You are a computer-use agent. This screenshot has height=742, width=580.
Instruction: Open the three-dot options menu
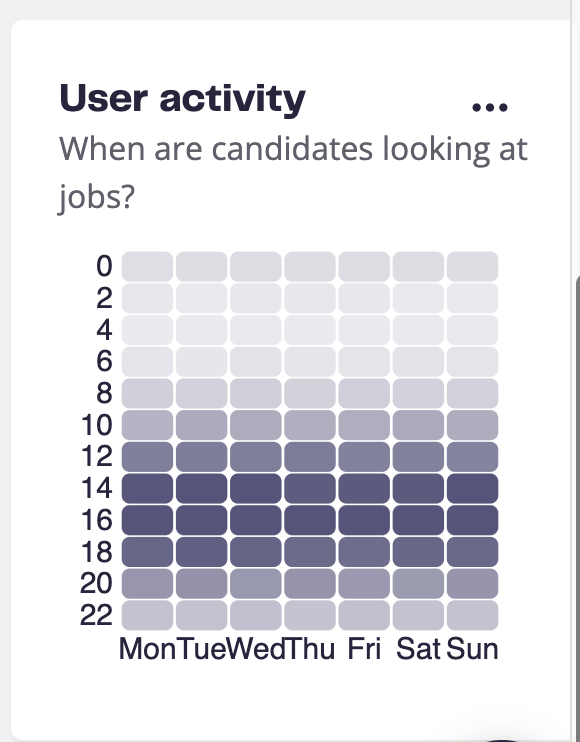[490, 107]
